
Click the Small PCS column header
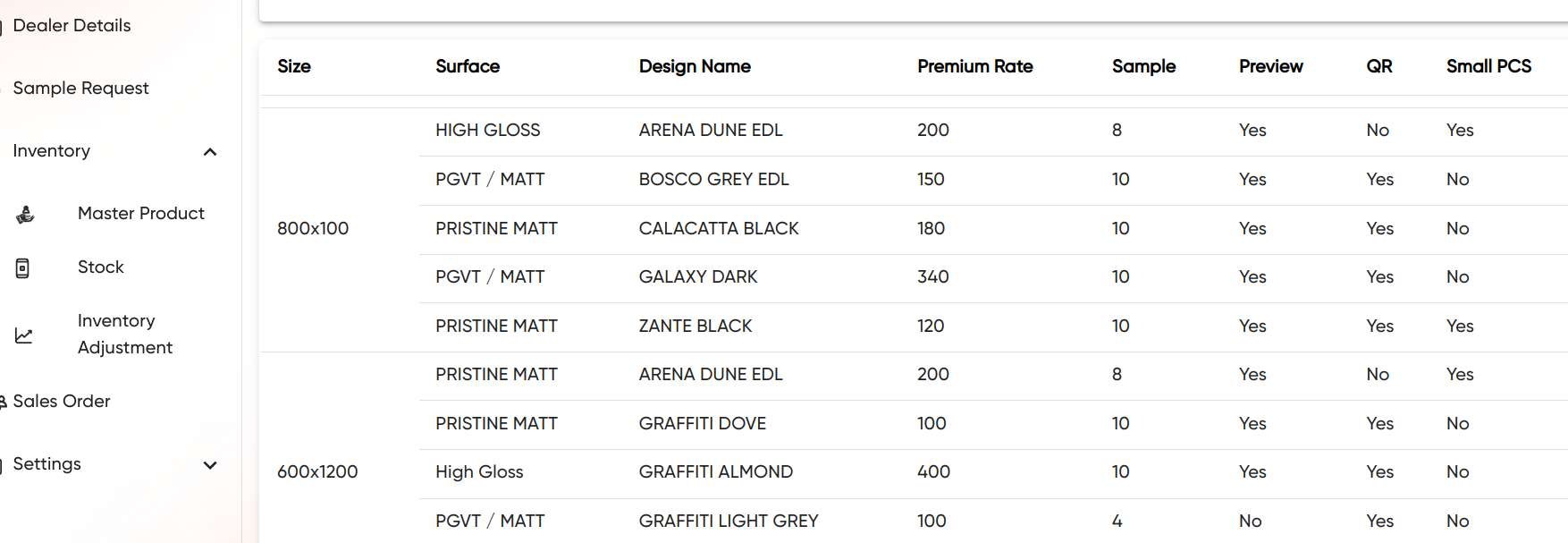[1488, 67]
